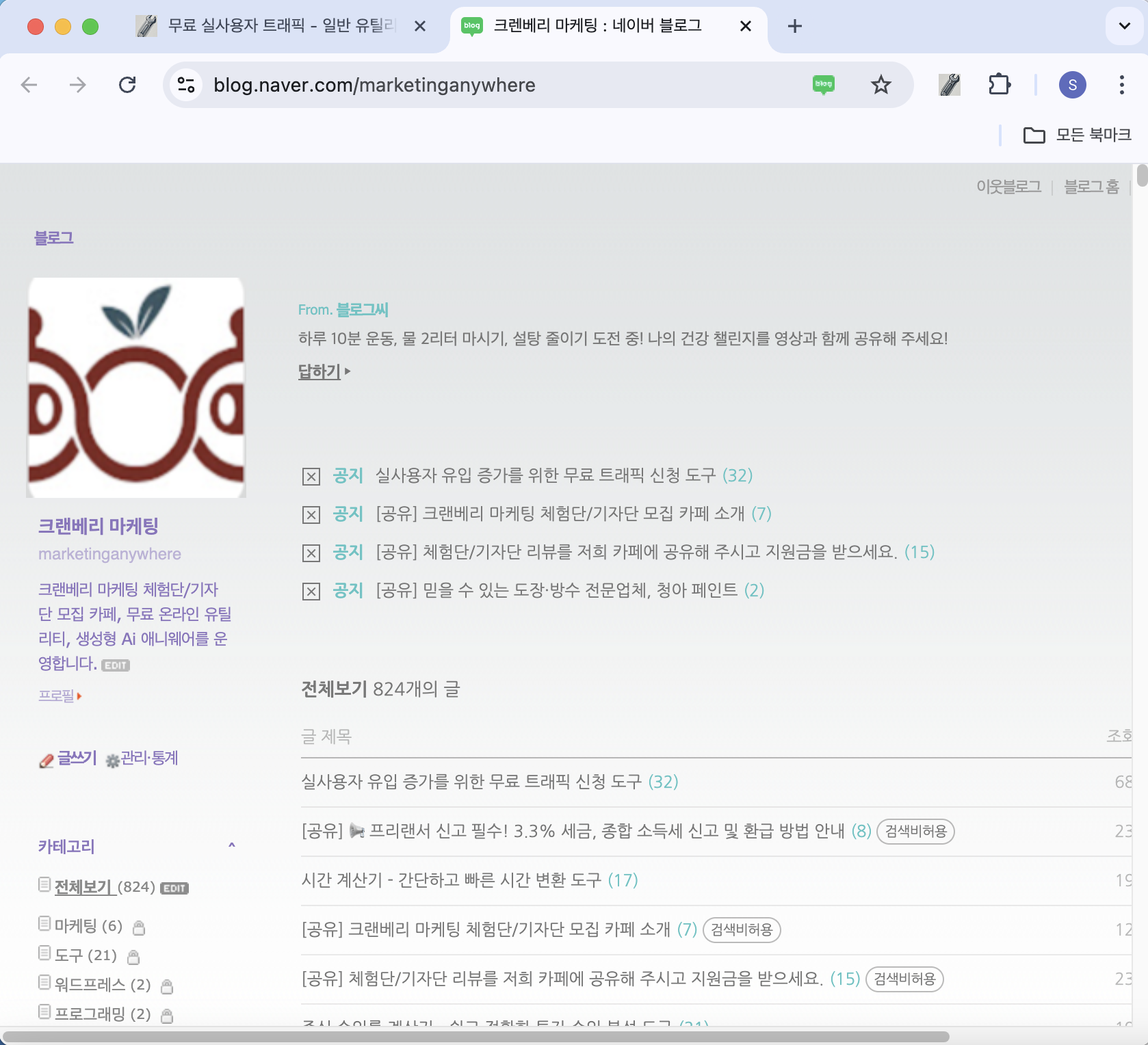Viewport: 1148px width, 1045px height.
Task: Open the 블로그 홈 link
Action: (x=1091, y=186)
